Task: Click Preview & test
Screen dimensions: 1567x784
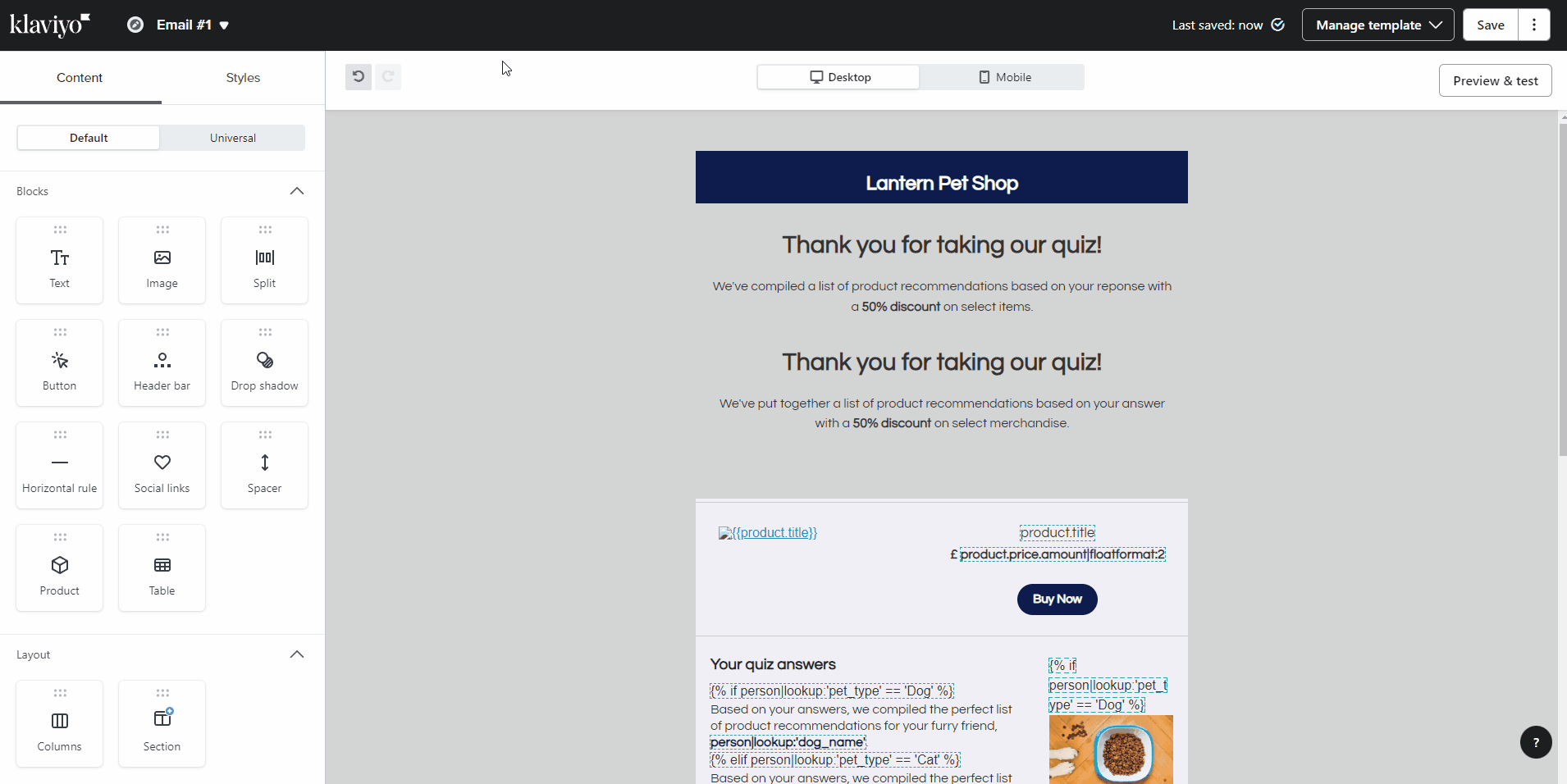Action: coord(1496,80)
